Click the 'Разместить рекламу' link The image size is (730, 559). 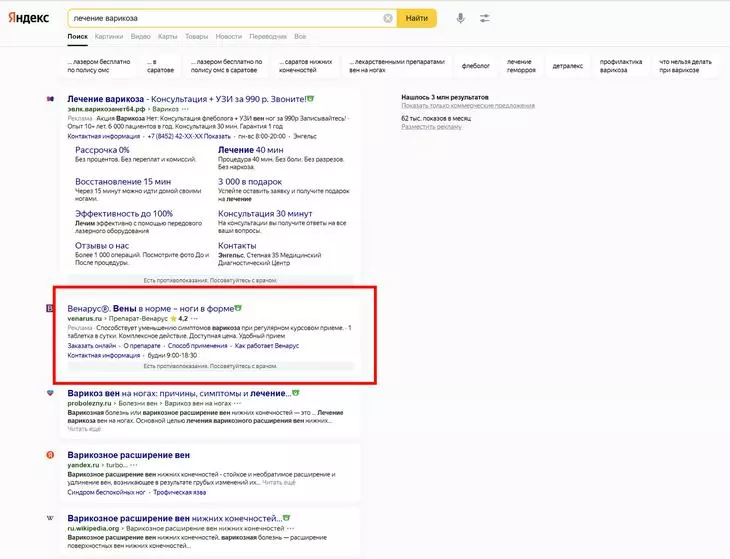[432, 127]
